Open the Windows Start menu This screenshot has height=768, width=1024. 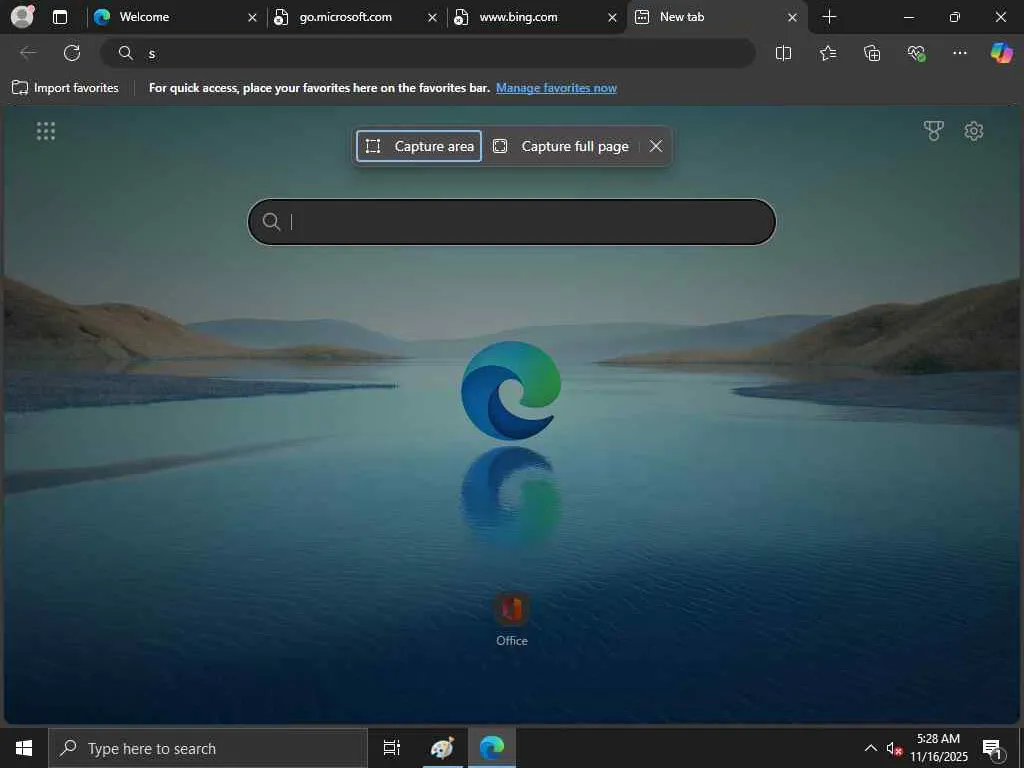pos(24,748)
